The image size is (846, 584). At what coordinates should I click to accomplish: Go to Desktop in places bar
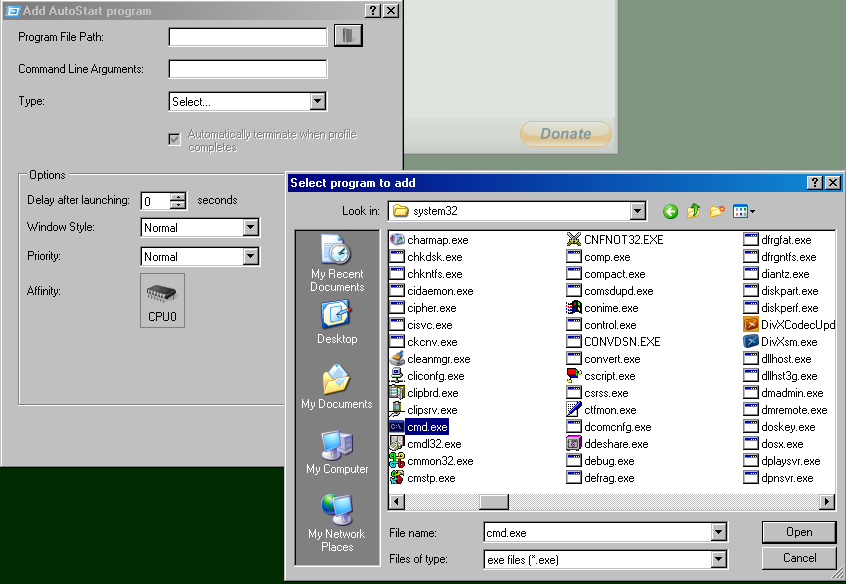337,323
